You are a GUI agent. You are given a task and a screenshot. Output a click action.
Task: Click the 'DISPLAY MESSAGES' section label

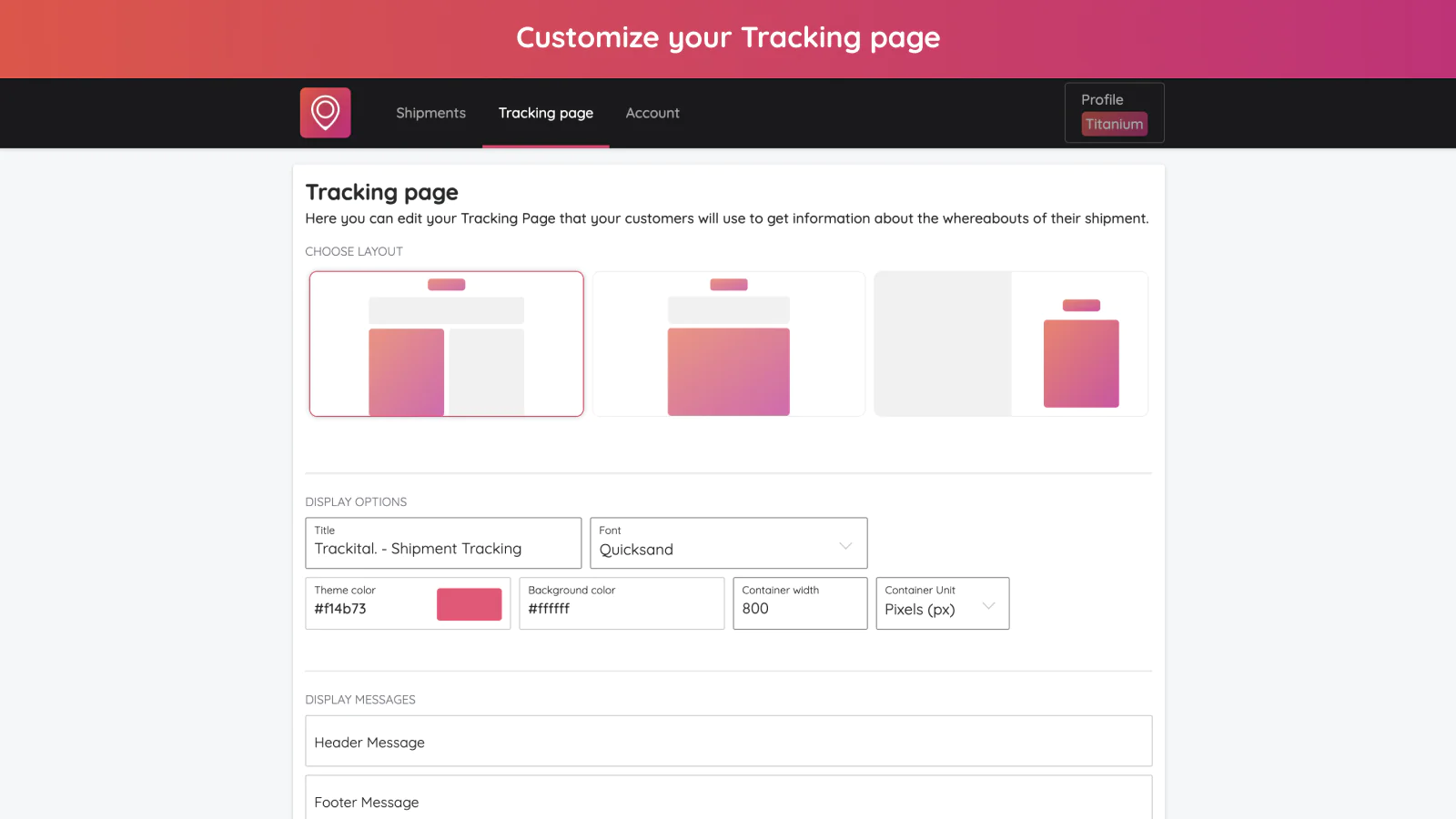[x=360, y=699]
